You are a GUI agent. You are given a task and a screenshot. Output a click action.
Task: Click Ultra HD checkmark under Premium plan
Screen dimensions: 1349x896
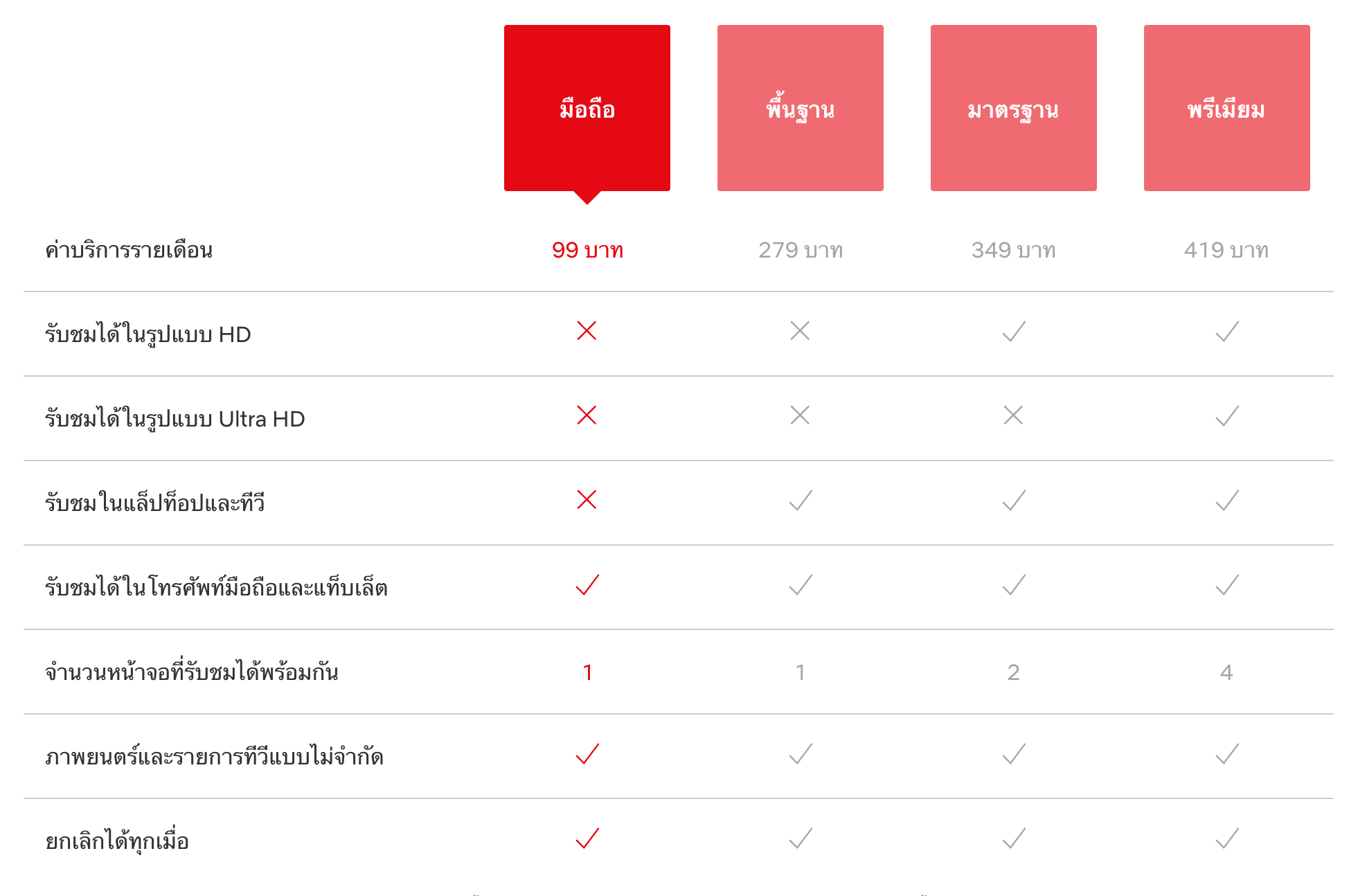point(1227,415)
